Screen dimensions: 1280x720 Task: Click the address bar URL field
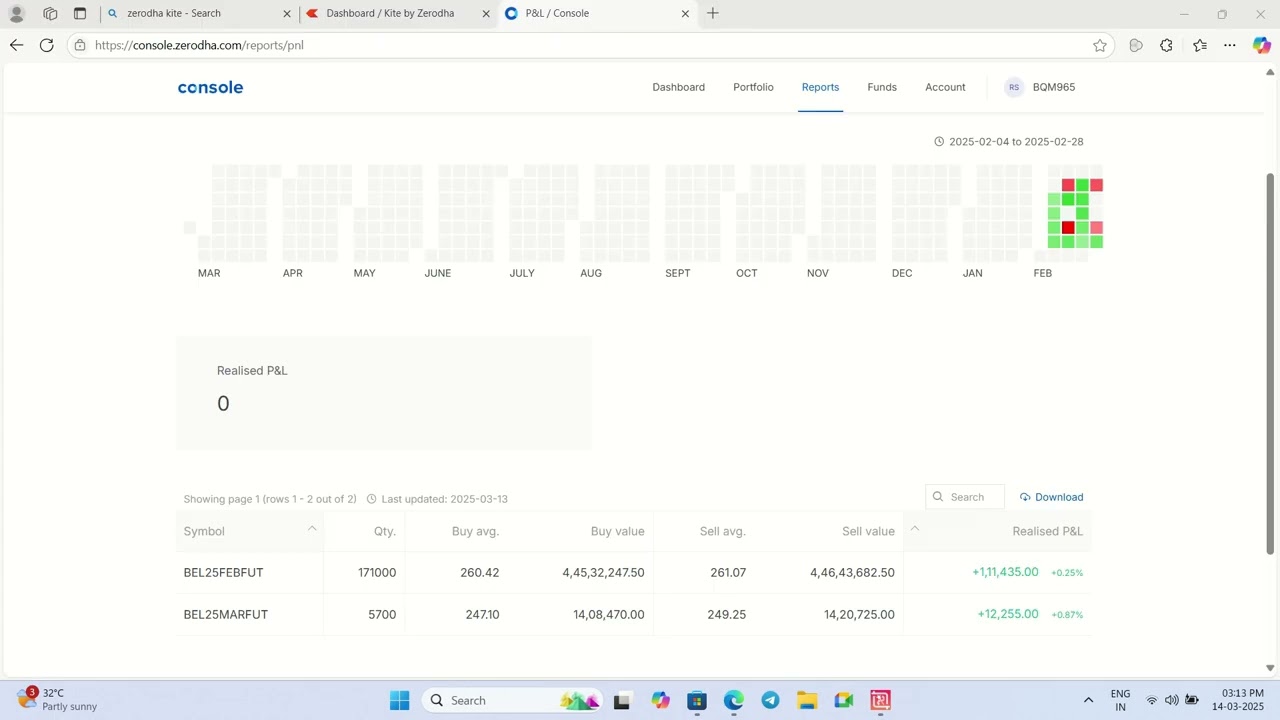(590, 45)
